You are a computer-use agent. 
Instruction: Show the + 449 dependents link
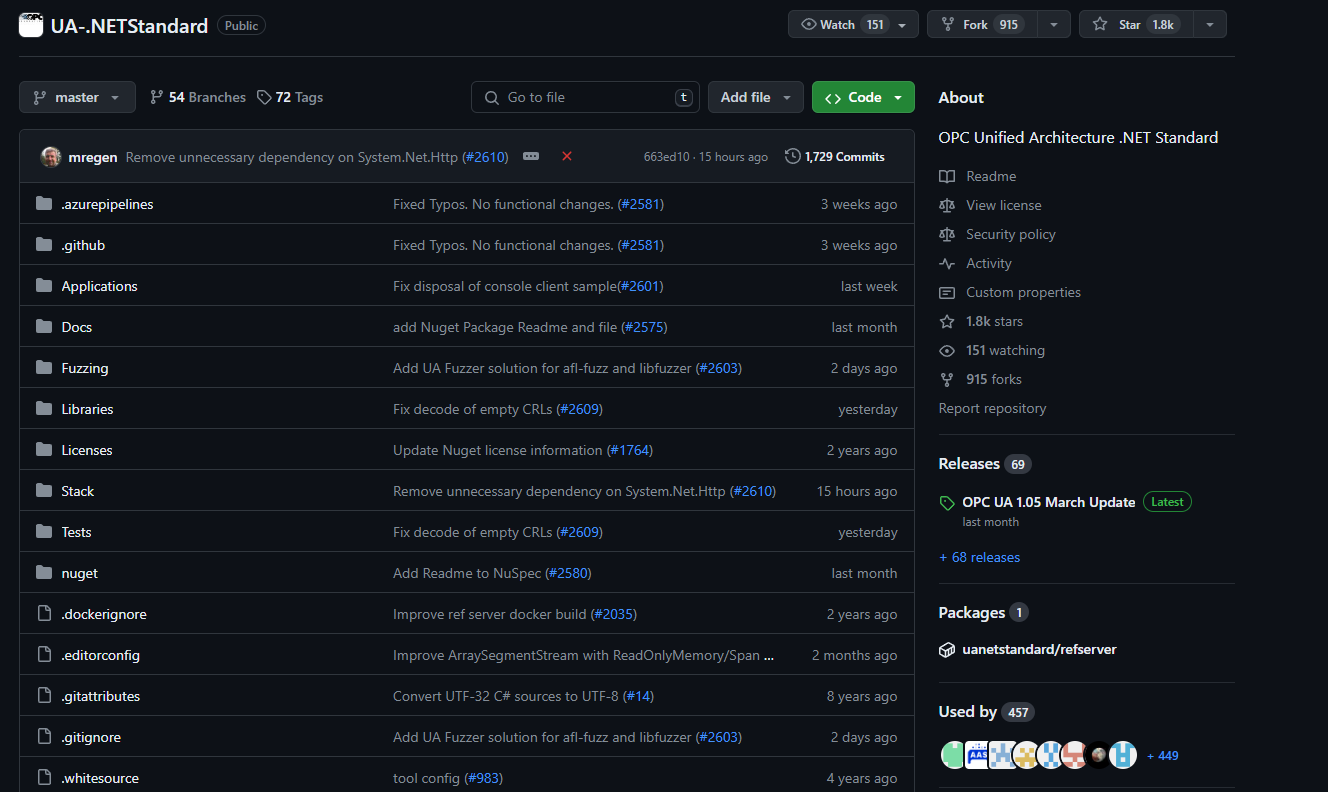(x=1162, y=756)
